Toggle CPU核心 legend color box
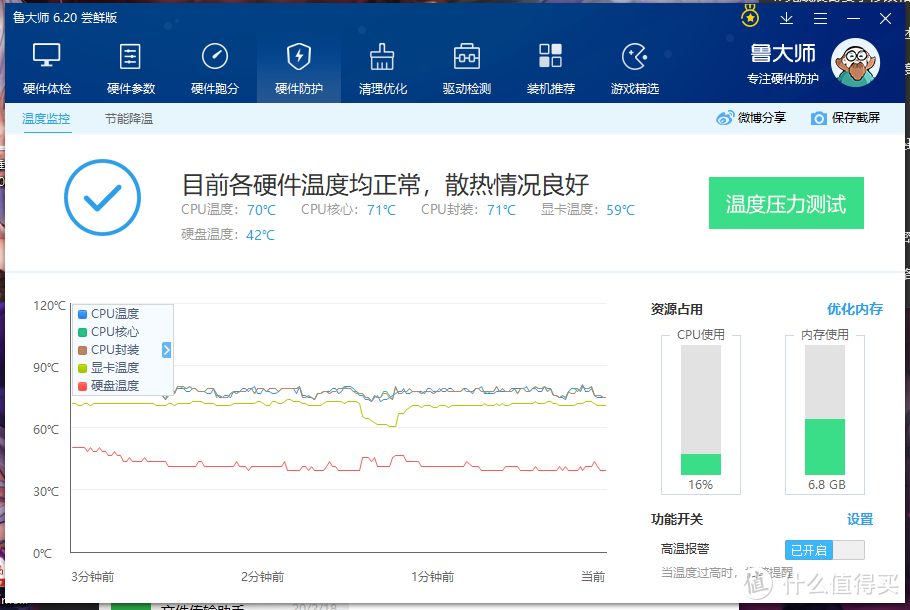The image size is (910, 610). [x=82, y=332]
